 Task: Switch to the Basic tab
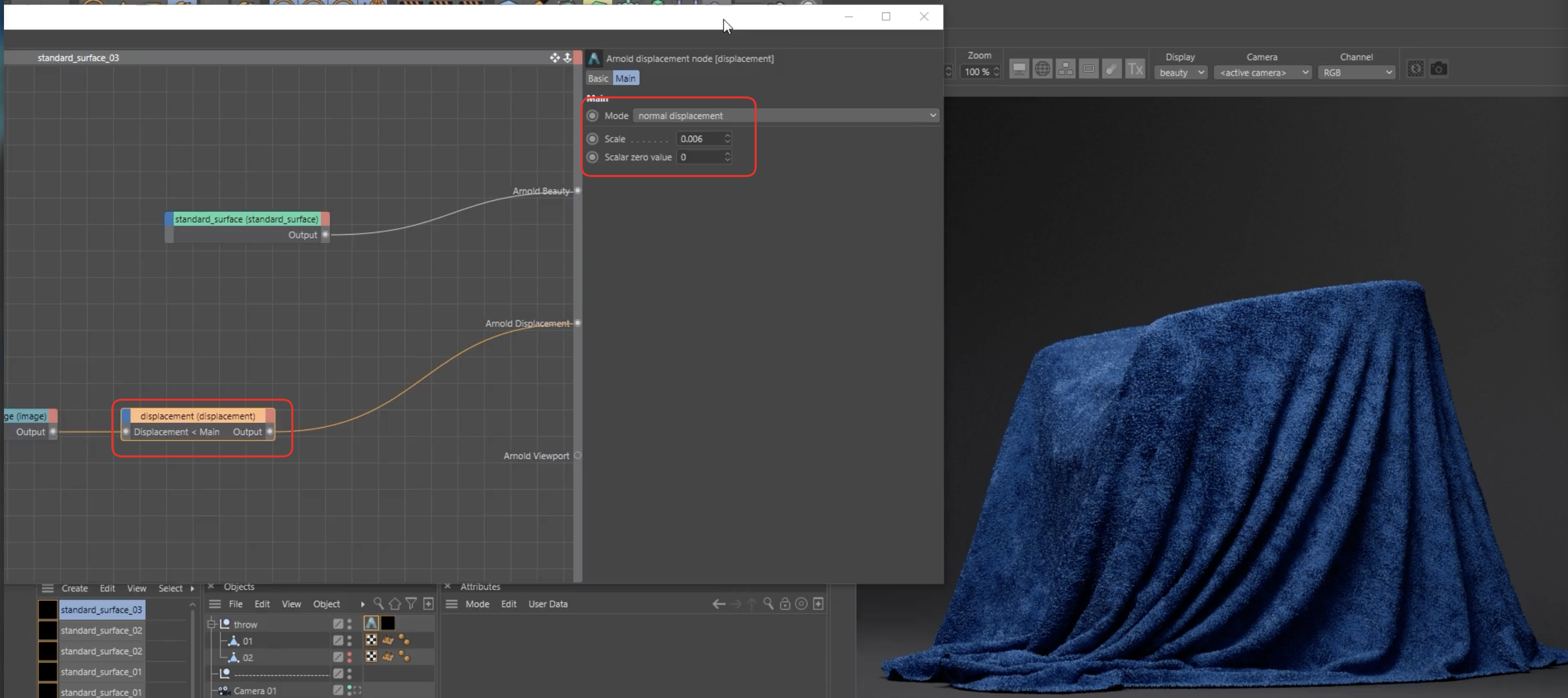[598, 79]
